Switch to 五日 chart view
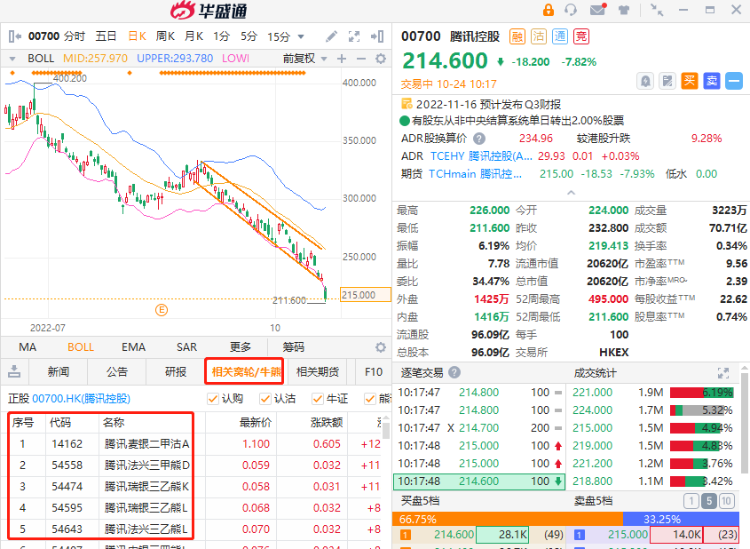Viewport: 750px width, 549px height. click(106, 36)
